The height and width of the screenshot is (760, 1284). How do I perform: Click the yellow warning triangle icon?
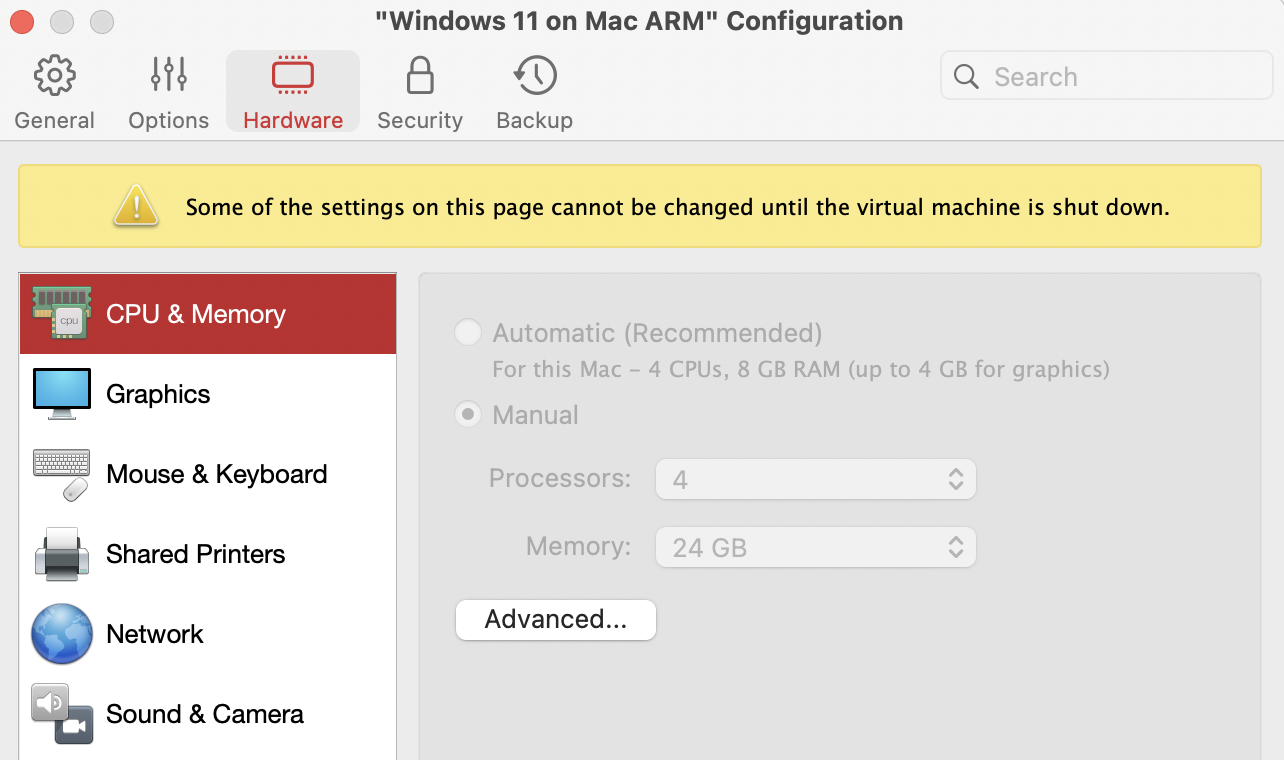pyautogui.click(x=135, y=206)
